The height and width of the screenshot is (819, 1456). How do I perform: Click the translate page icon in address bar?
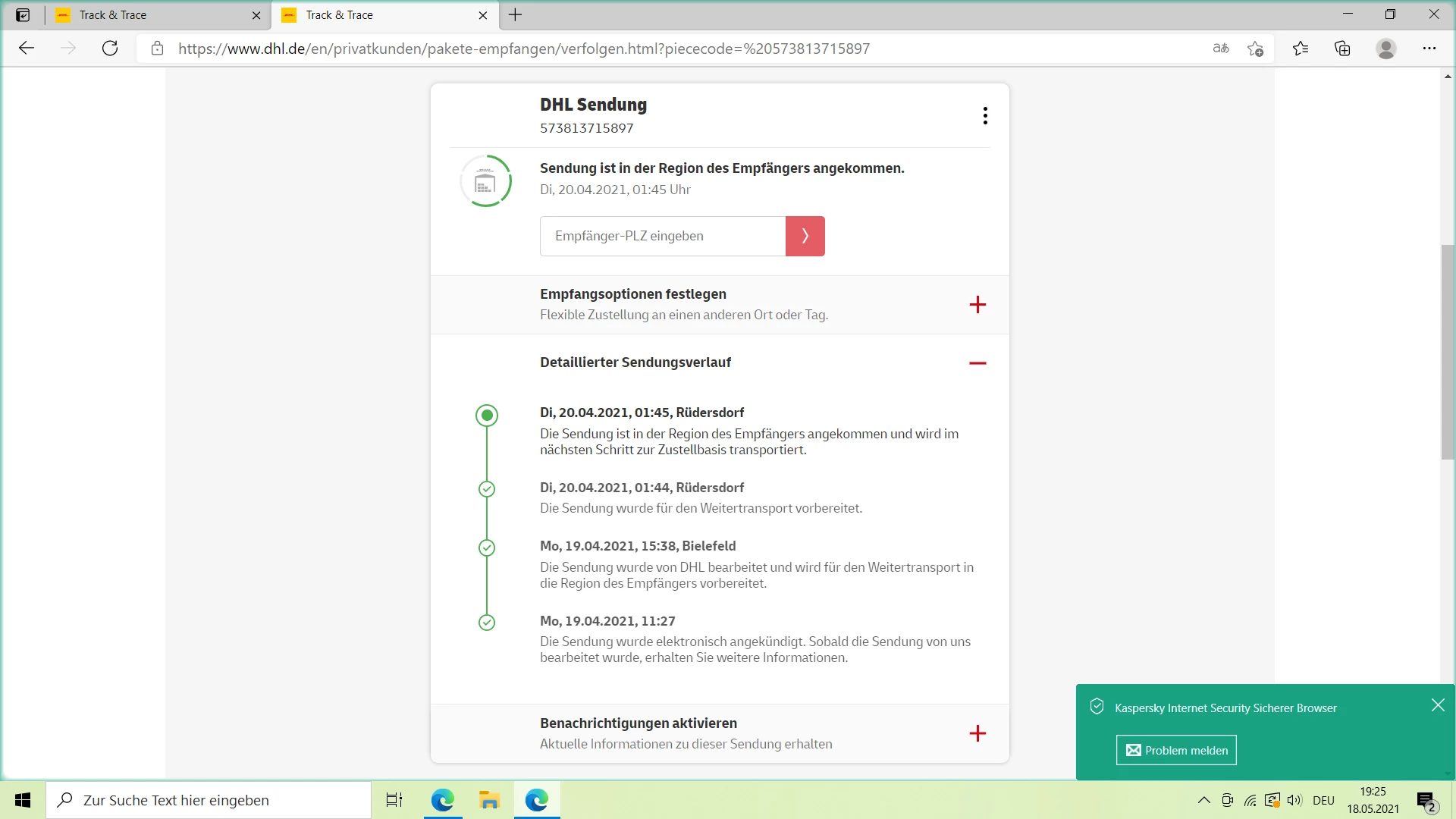tap(1220, 49)
